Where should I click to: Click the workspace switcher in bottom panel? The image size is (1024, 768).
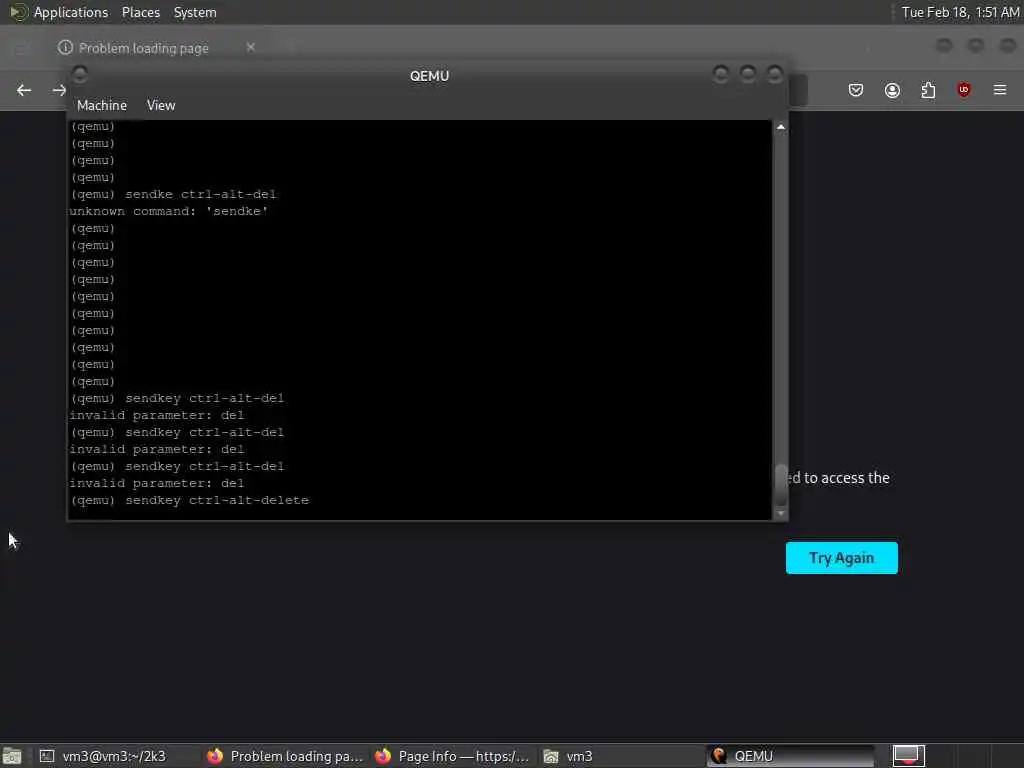click(908, 756)
